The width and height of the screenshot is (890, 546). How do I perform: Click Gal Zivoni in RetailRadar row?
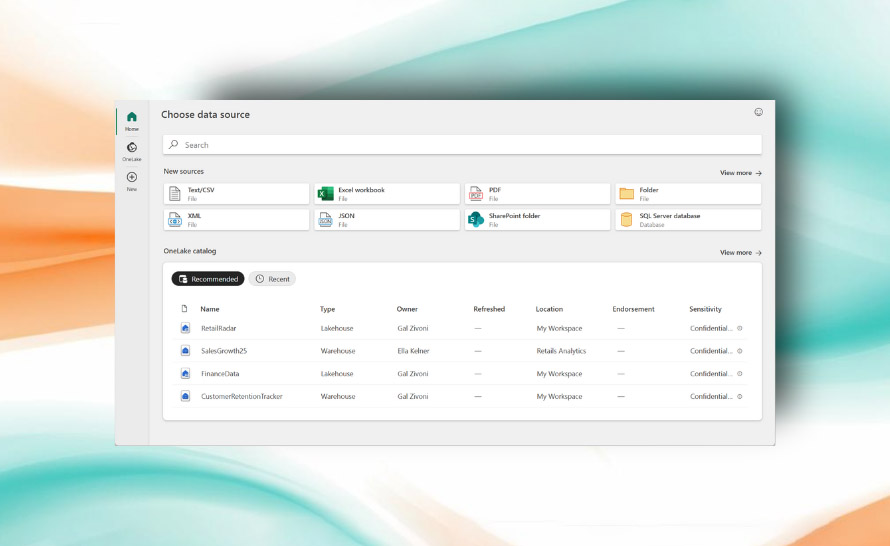pos(413,328)
